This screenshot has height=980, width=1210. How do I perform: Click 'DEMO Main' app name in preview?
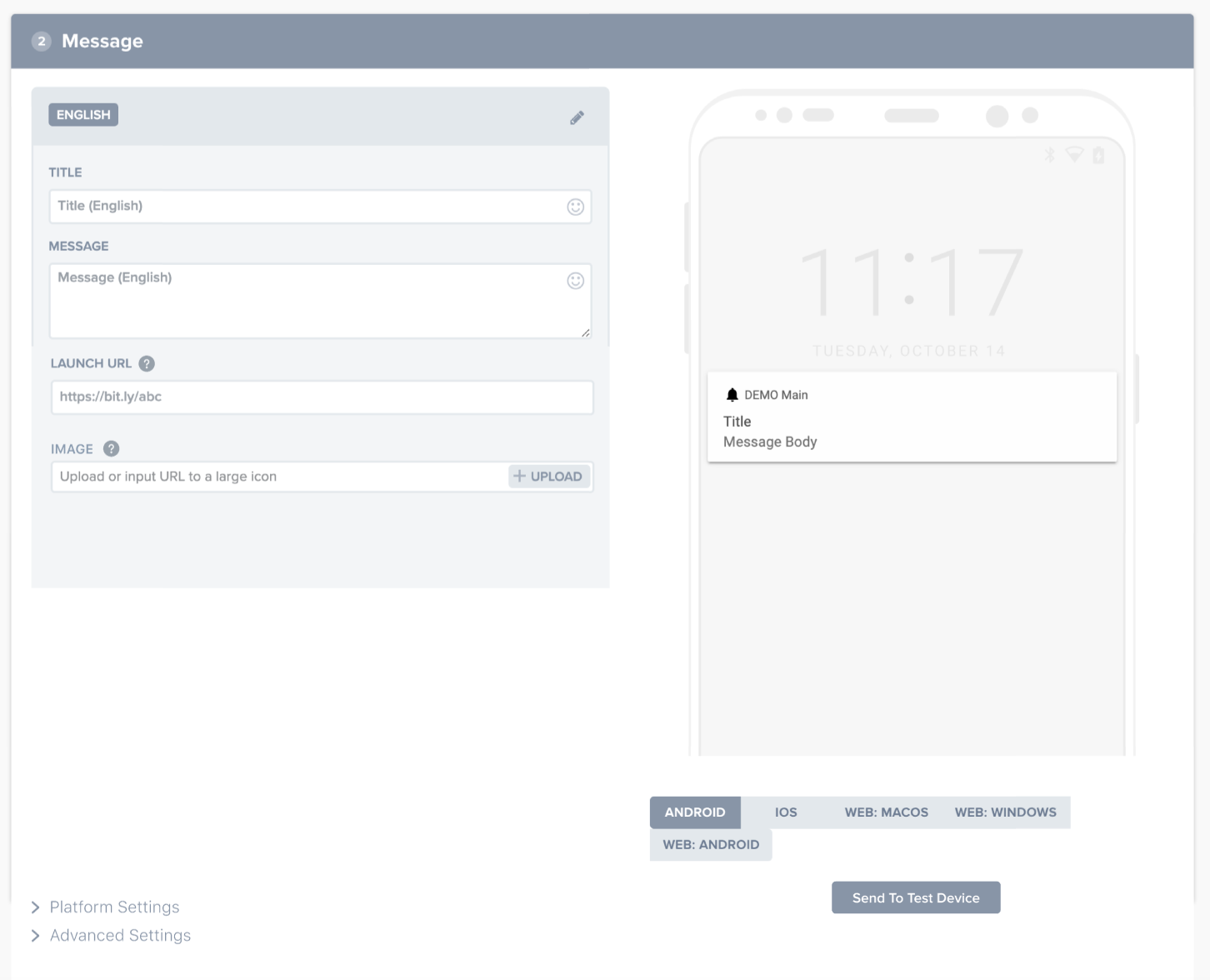(x=776, y=395)
